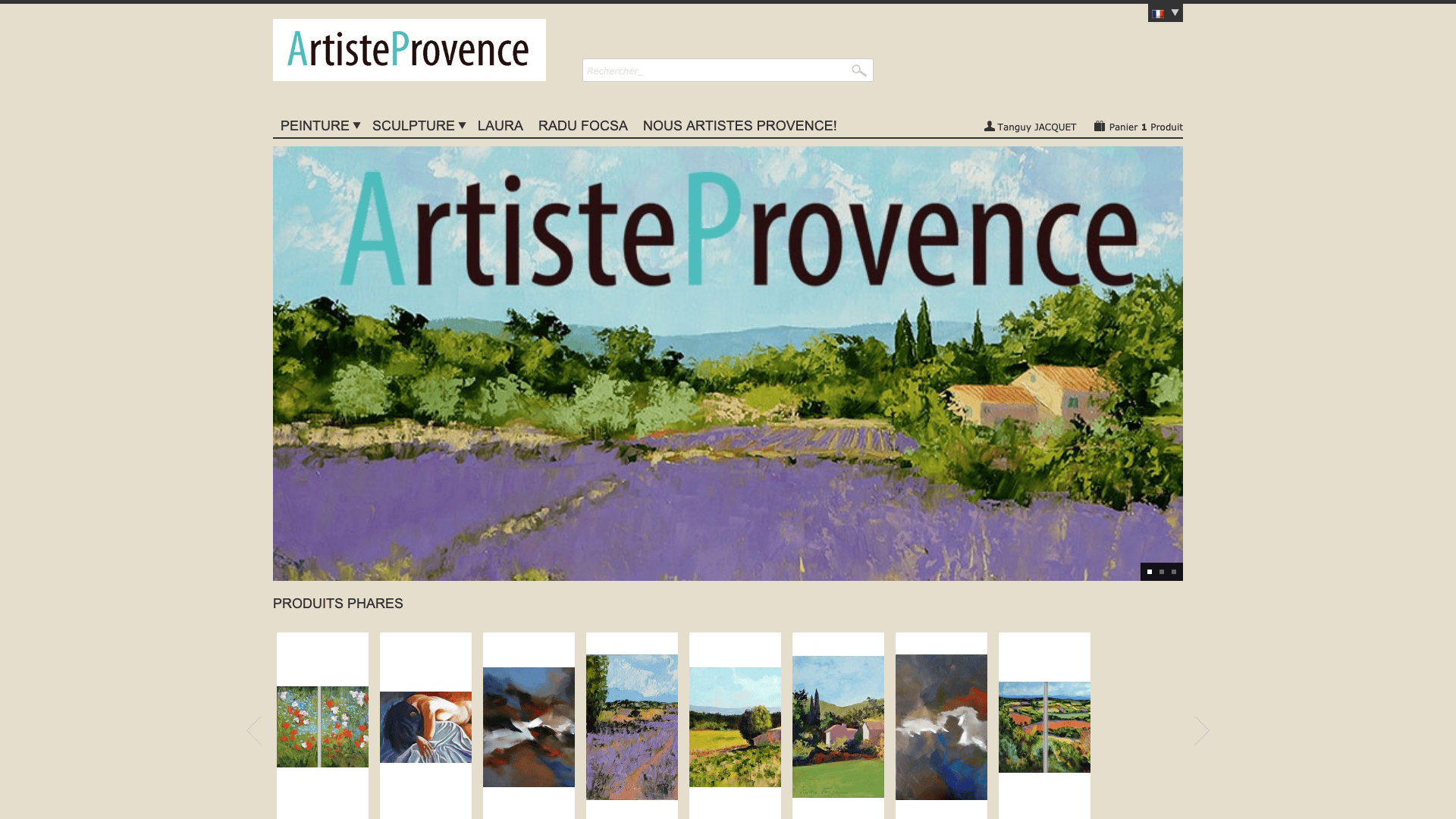
Task: Open Nous Artistes Provence page
Action: [x=739, y=126]
